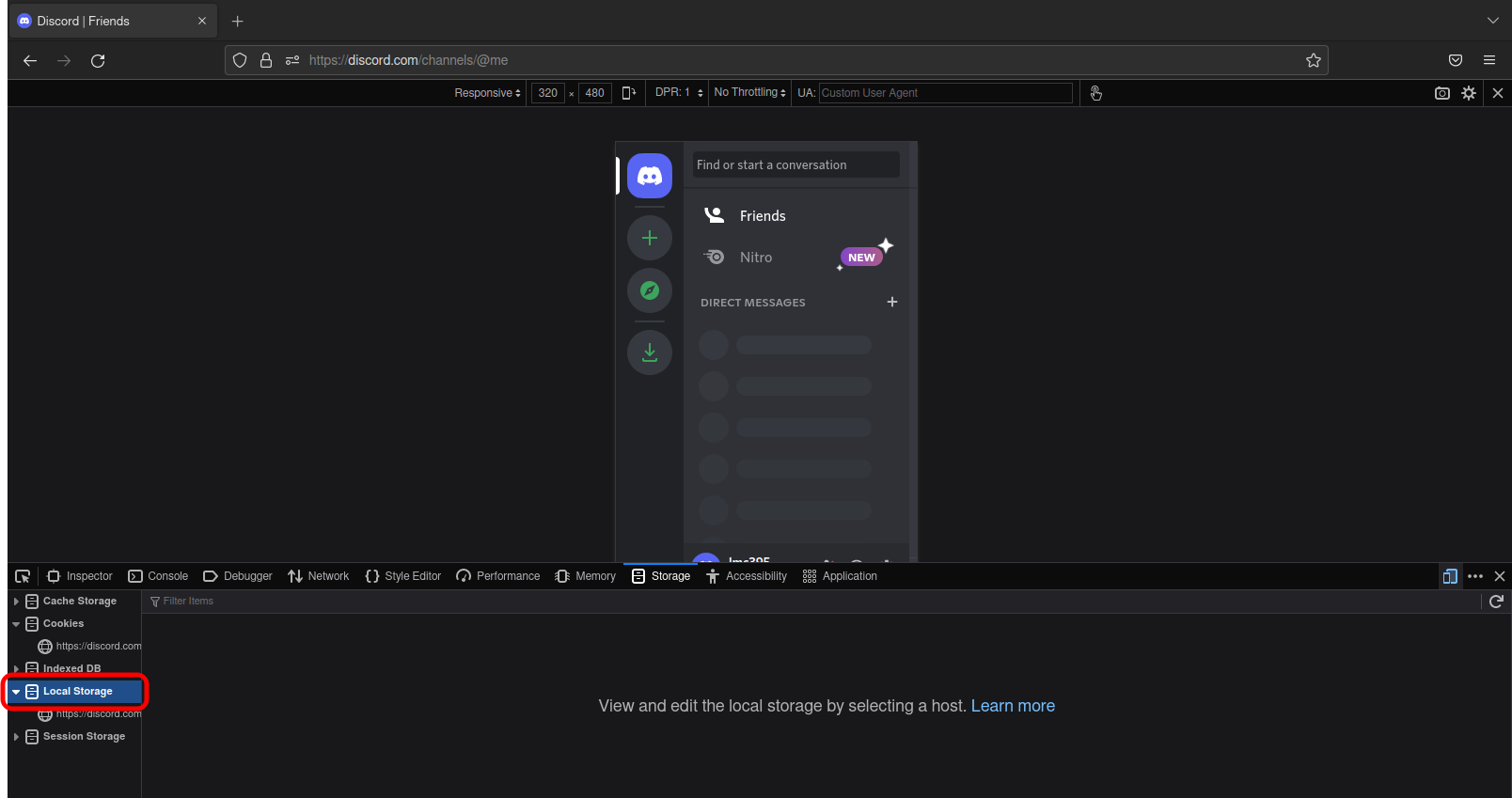This screenshot has height=798, width=1512.
Task: Switch to the Inspector tab
Action: pos(80,576)
